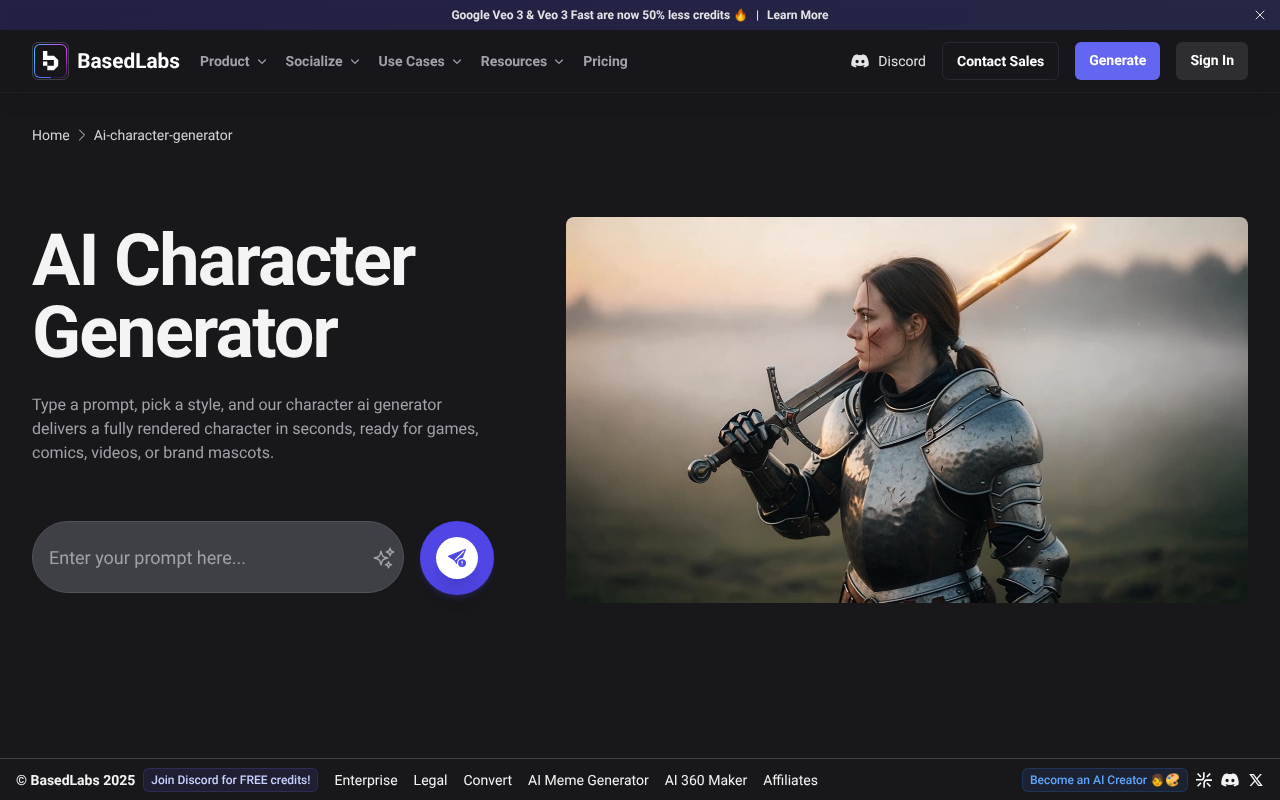Expand the Product dropdown menu

click(232, 61)
